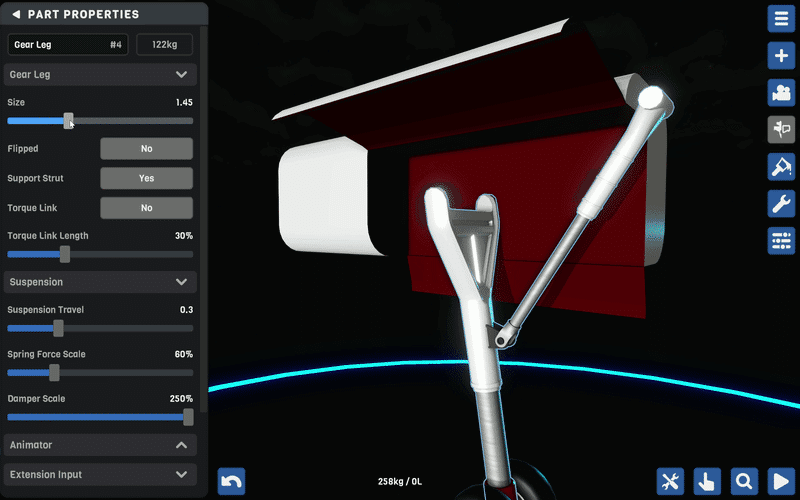Viewport: 800px width, 500px height.
Task: Go back from Part Properties panel
Action: coord(16,14)
